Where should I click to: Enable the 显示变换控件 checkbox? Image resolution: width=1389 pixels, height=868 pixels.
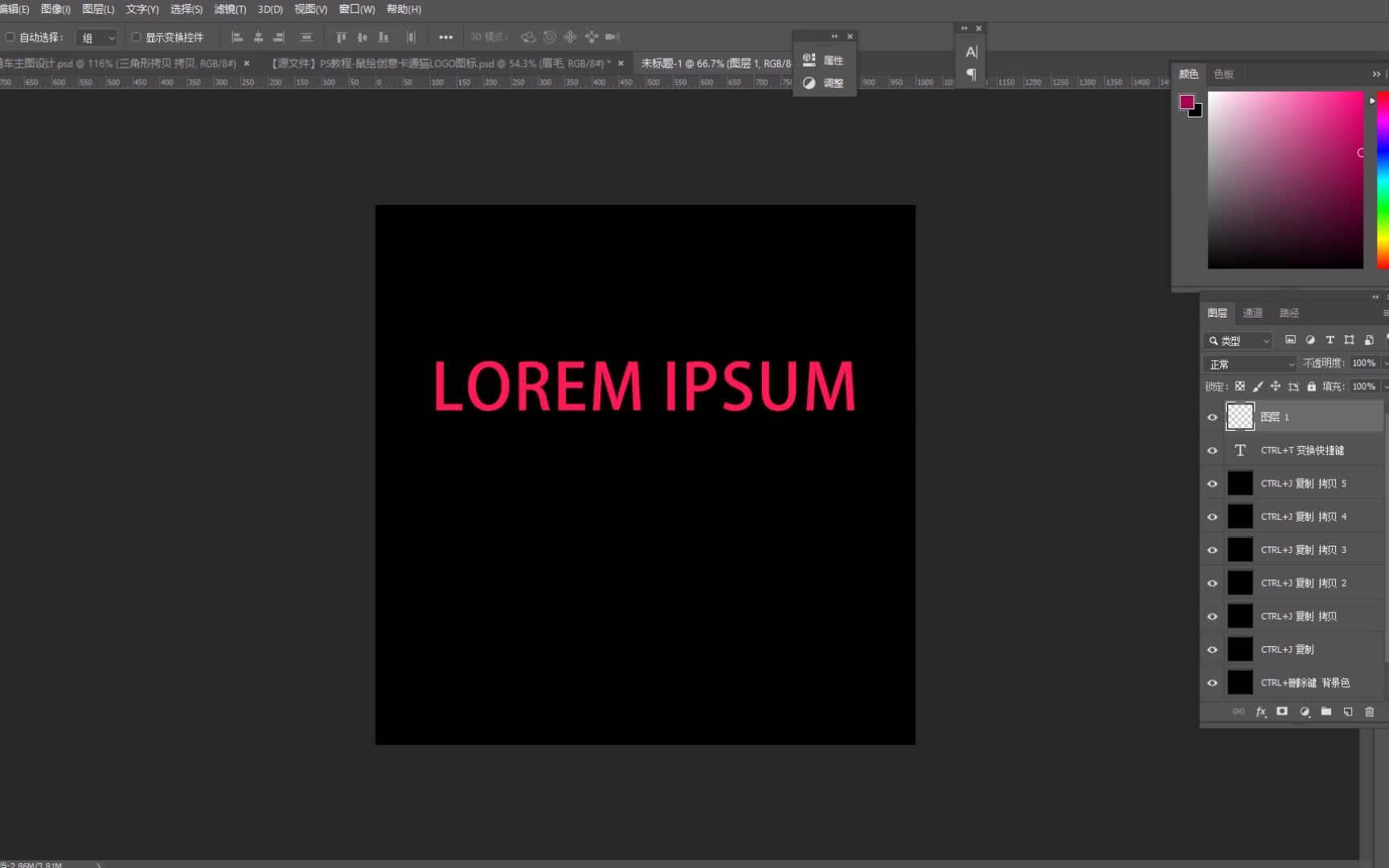click(137, 37)
